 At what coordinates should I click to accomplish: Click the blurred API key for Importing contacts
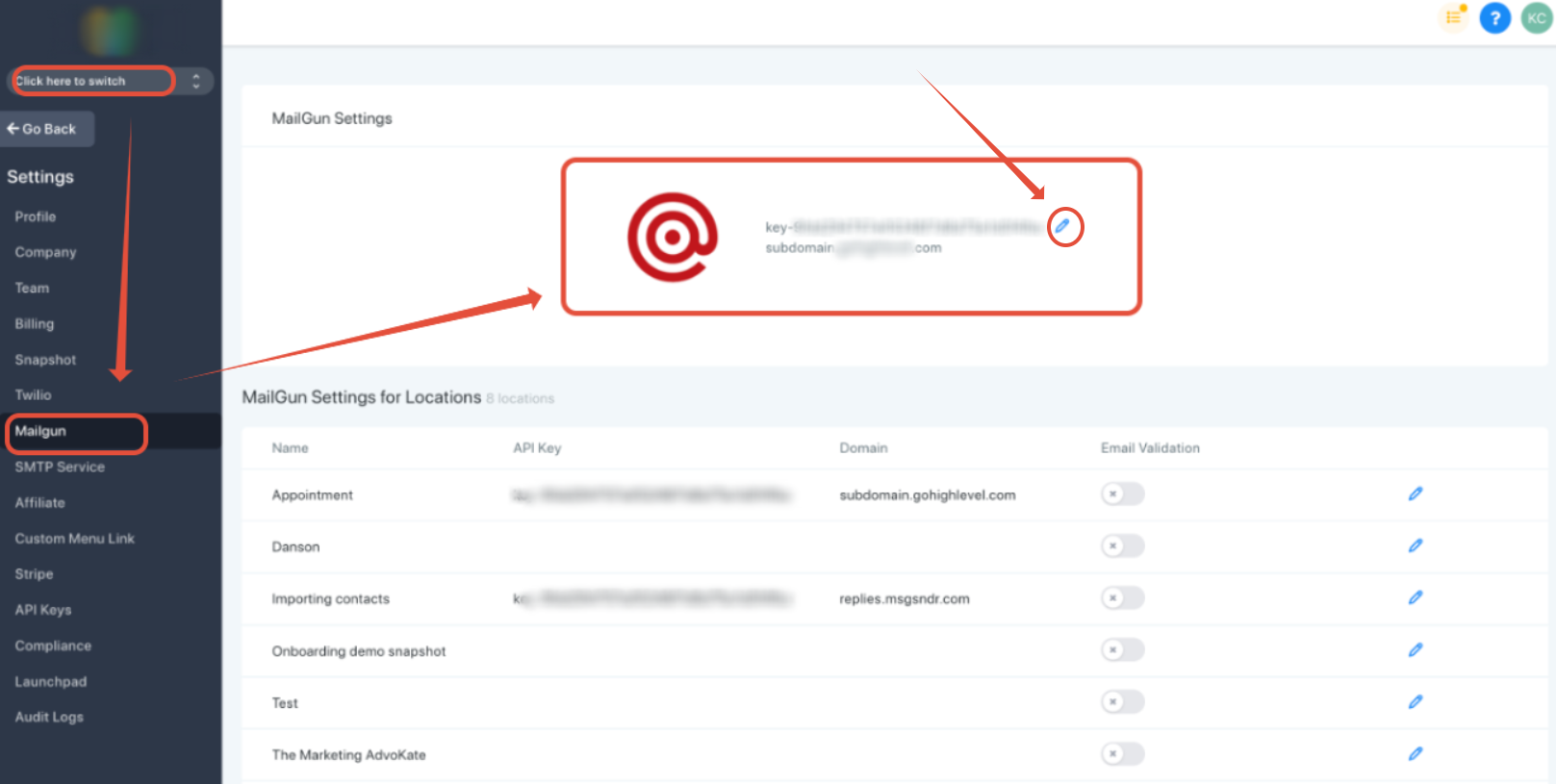(x=651, y=598)
